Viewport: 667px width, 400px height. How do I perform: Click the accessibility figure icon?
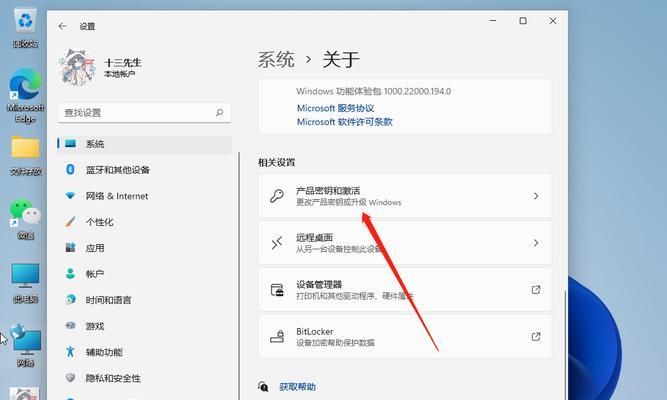[70, 351]
